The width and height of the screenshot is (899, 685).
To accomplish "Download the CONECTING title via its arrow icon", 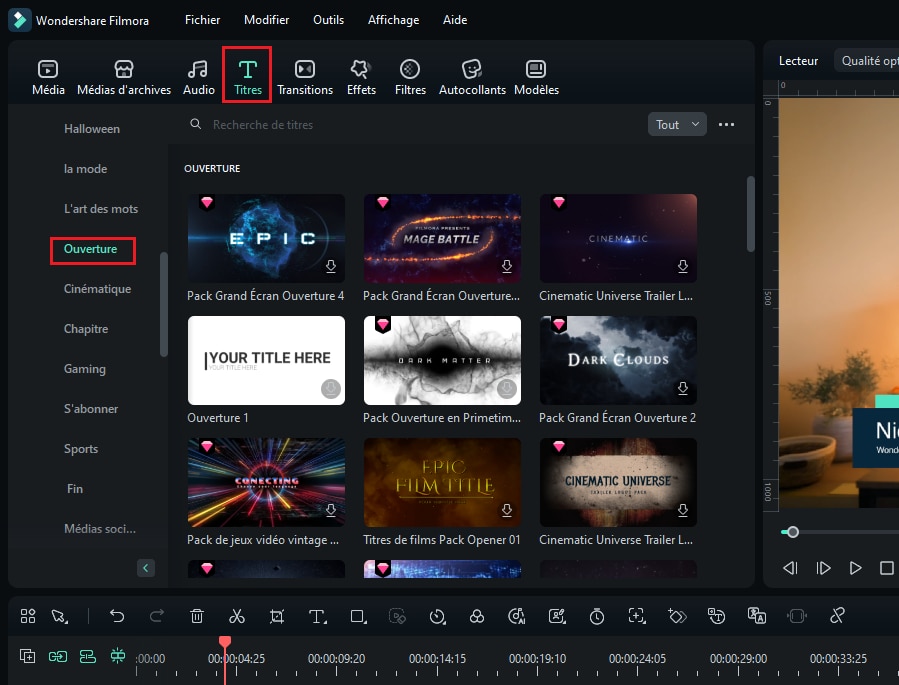I will [331, 510].
